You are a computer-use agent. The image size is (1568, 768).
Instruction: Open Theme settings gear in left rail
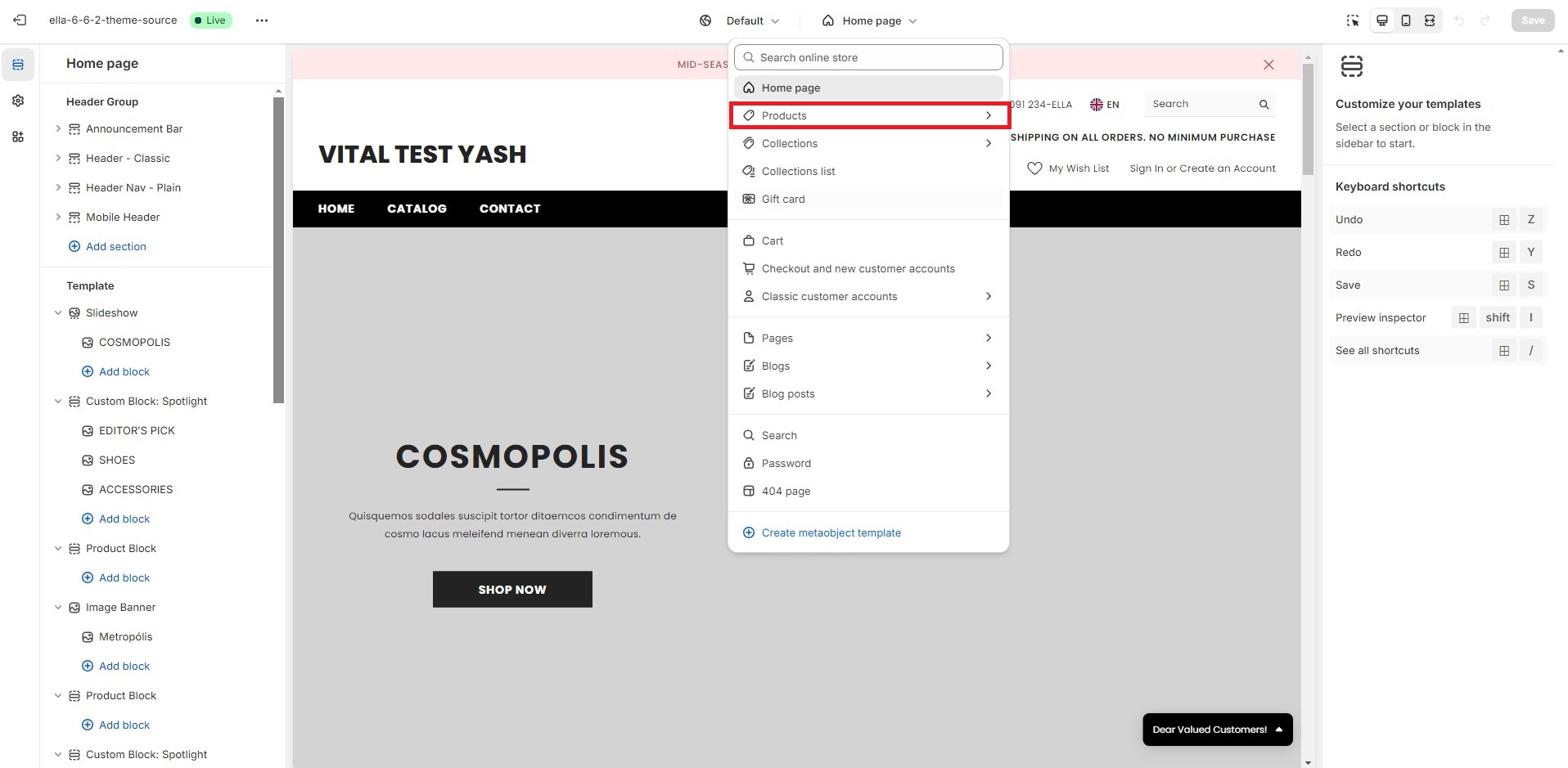[x=18, y=101]
